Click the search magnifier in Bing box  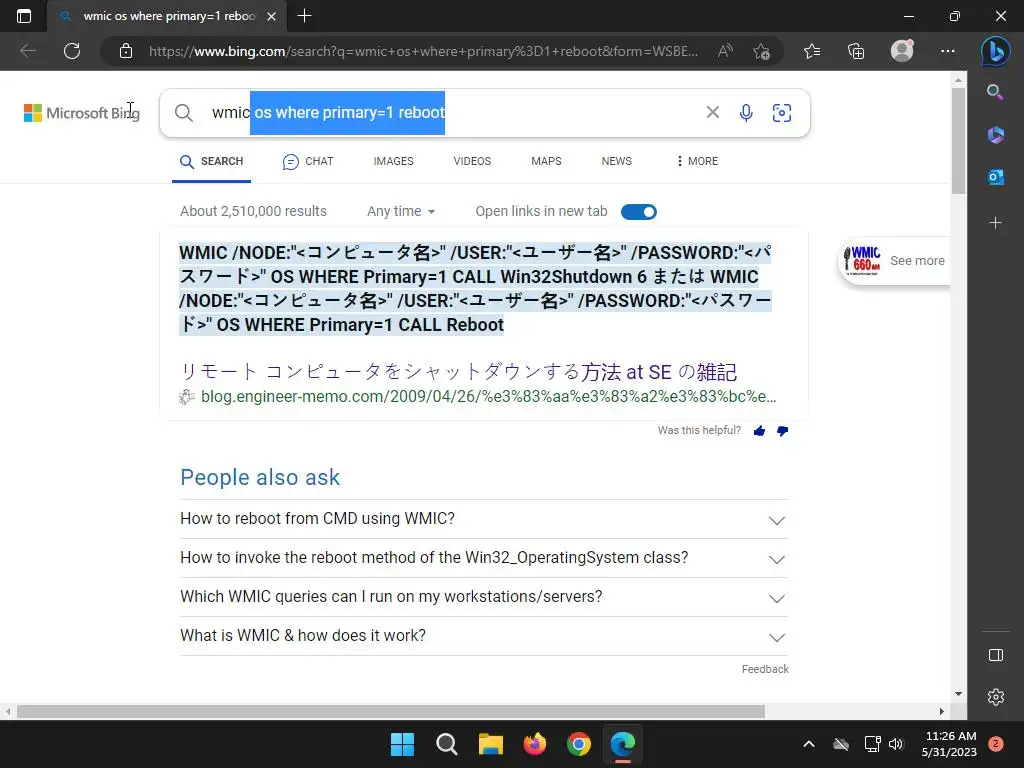click(184, 113)
